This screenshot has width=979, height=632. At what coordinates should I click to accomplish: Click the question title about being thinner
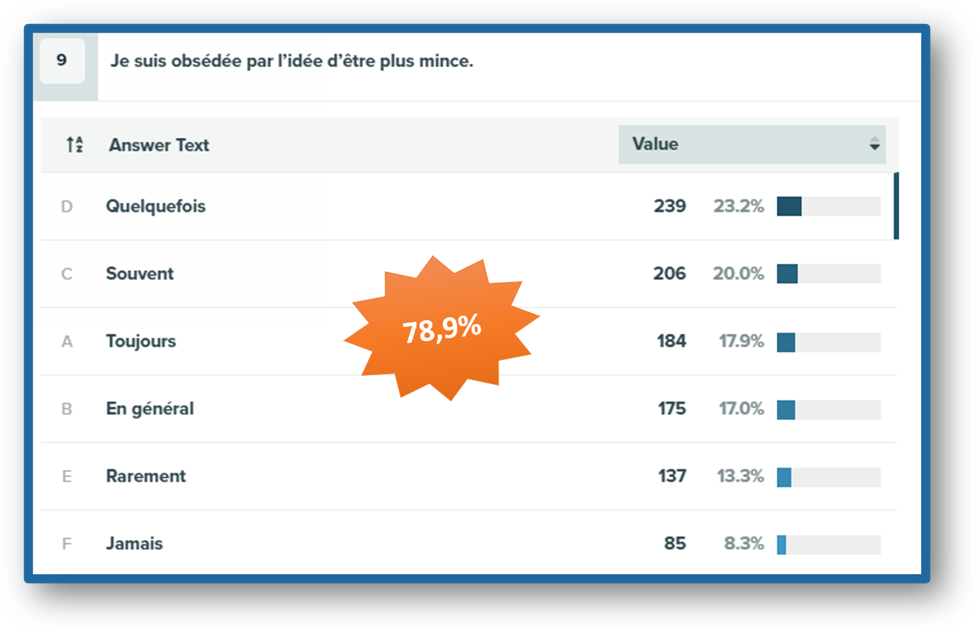tap(292, 61)
